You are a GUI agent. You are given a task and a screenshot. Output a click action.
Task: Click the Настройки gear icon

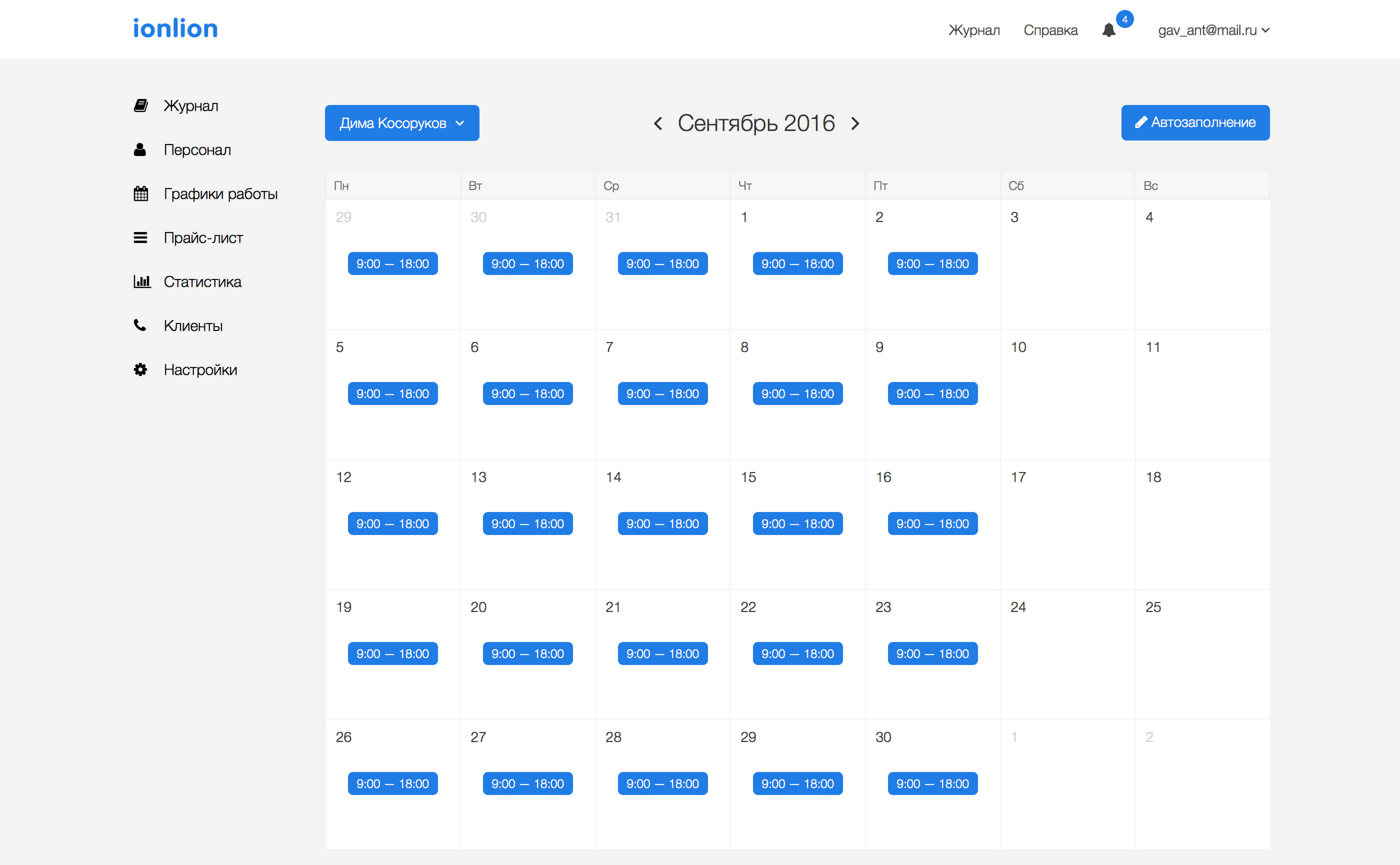140,369
